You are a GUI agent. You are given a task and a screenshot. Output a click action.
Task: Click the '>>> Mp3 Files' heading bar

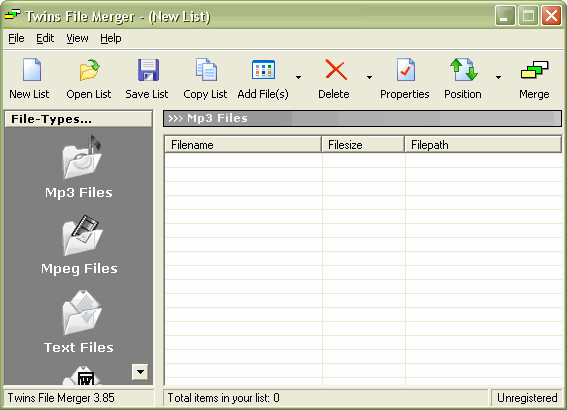(x=362, y=119)
